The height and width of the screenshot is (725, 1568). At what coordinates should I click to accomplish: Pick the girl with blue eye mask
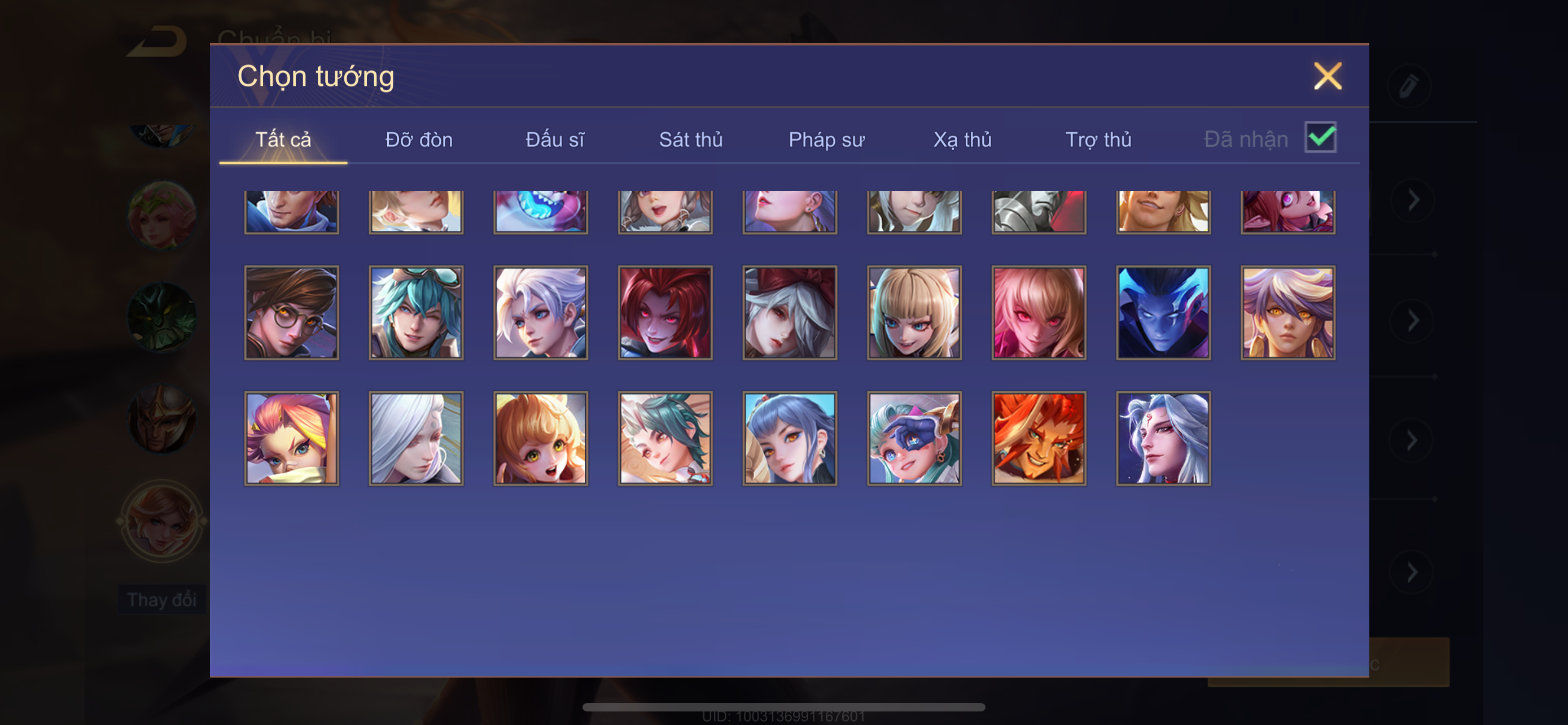coord(914,438)
